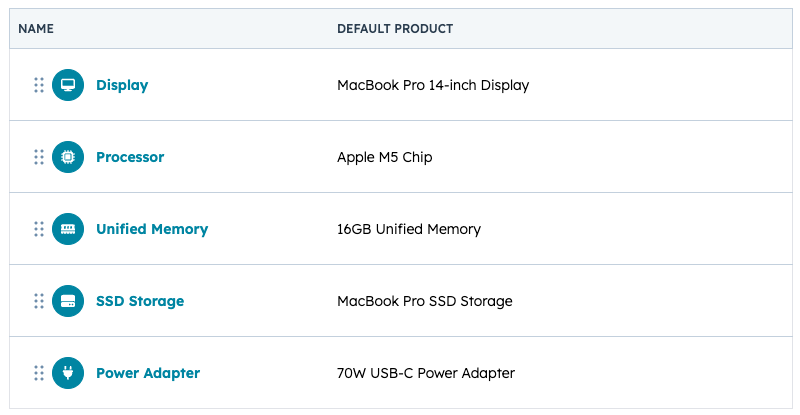Screen dimensions: 800x415
Task: Click the drag handle beside Processor
Action: pyautogui.click(x=39, y=157)
